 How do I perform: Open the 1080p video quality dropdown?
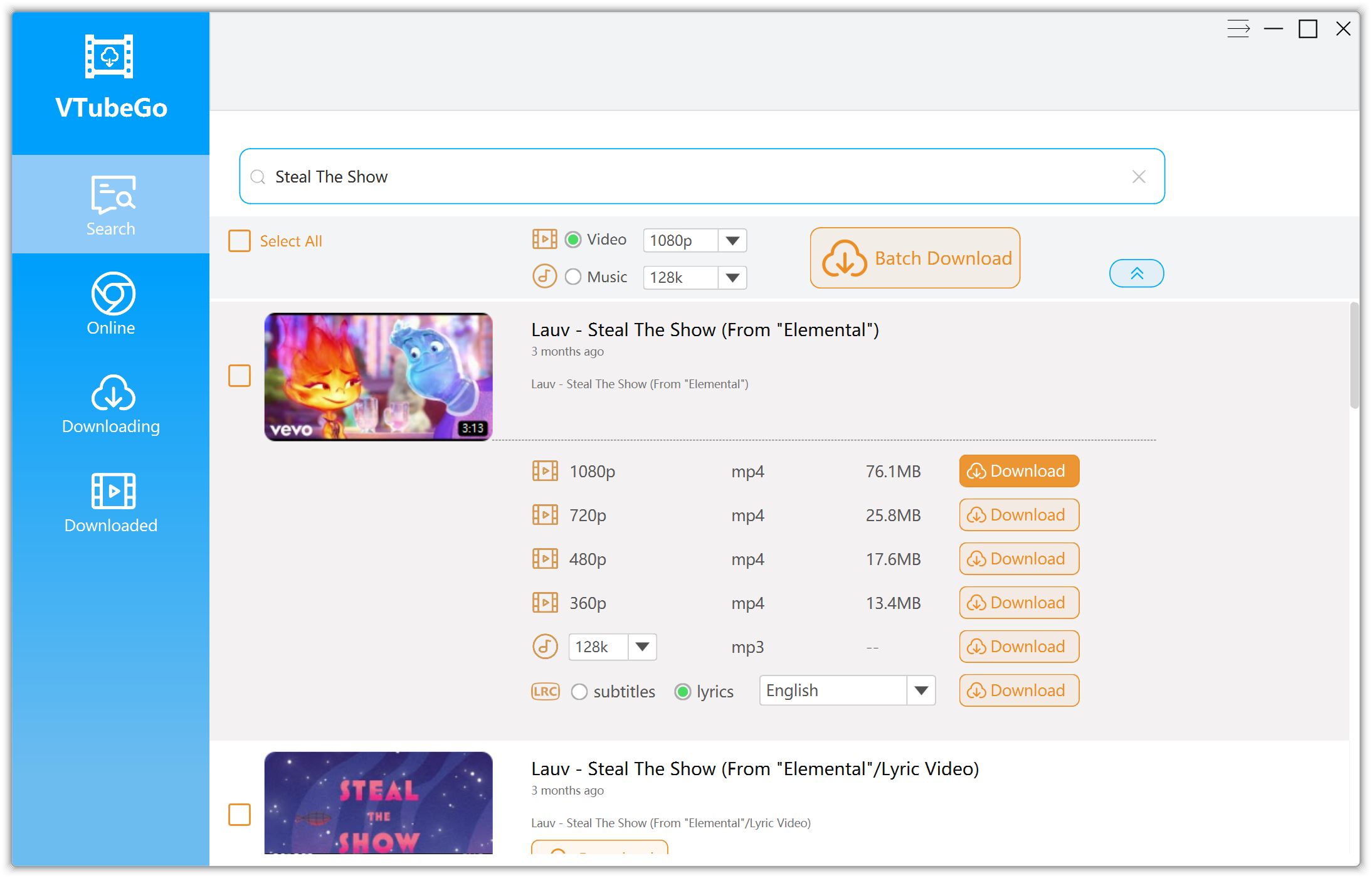click(732, 240)
